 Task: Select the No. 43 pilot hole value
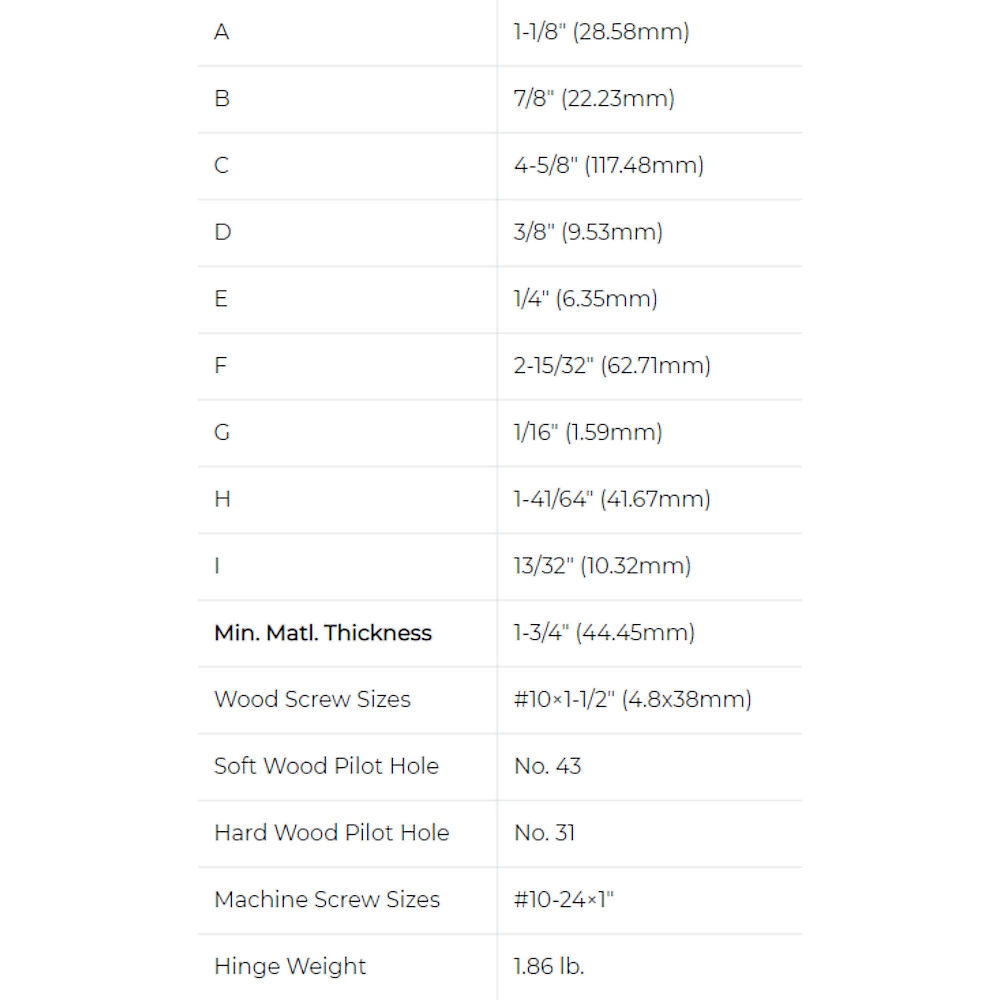click(547, 766)
